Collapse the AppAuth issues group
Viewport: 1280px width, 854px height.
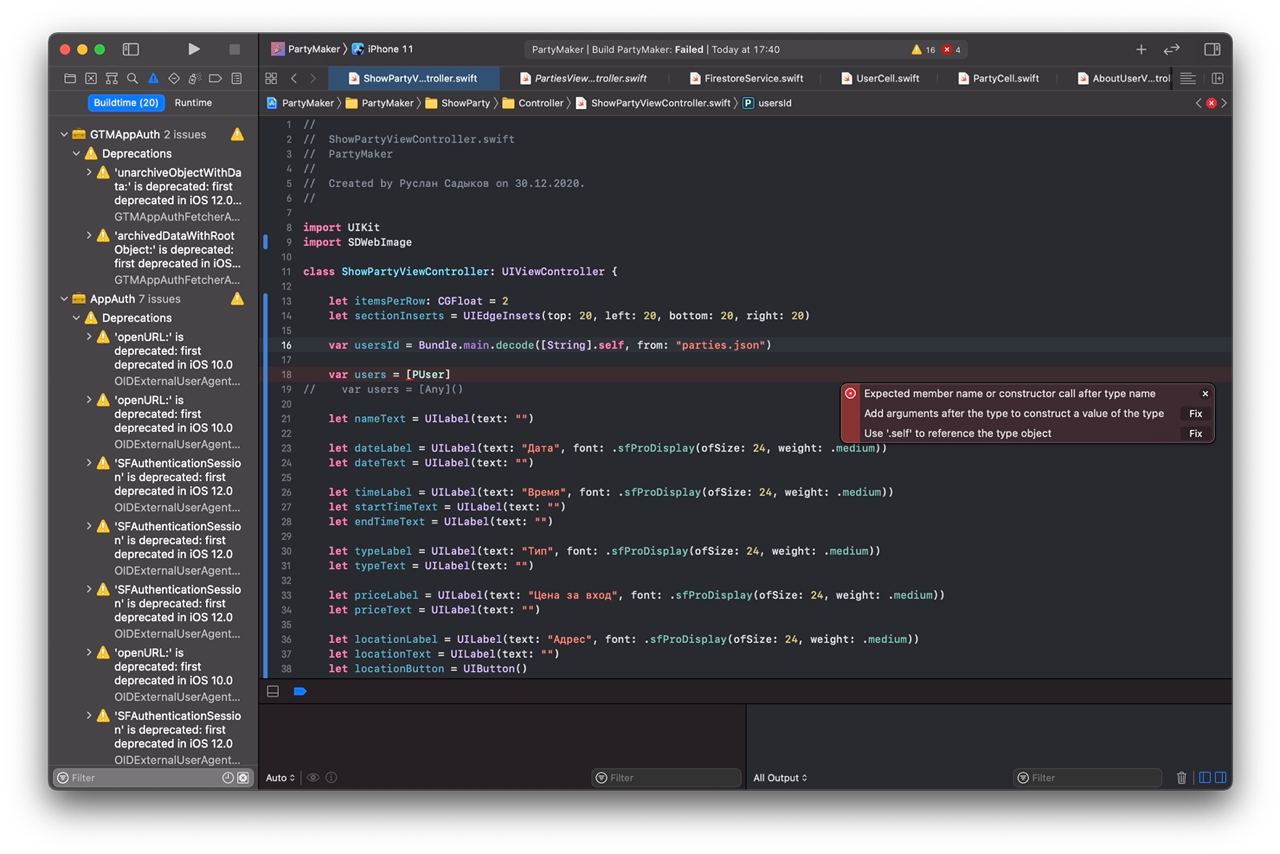(64, 298)
